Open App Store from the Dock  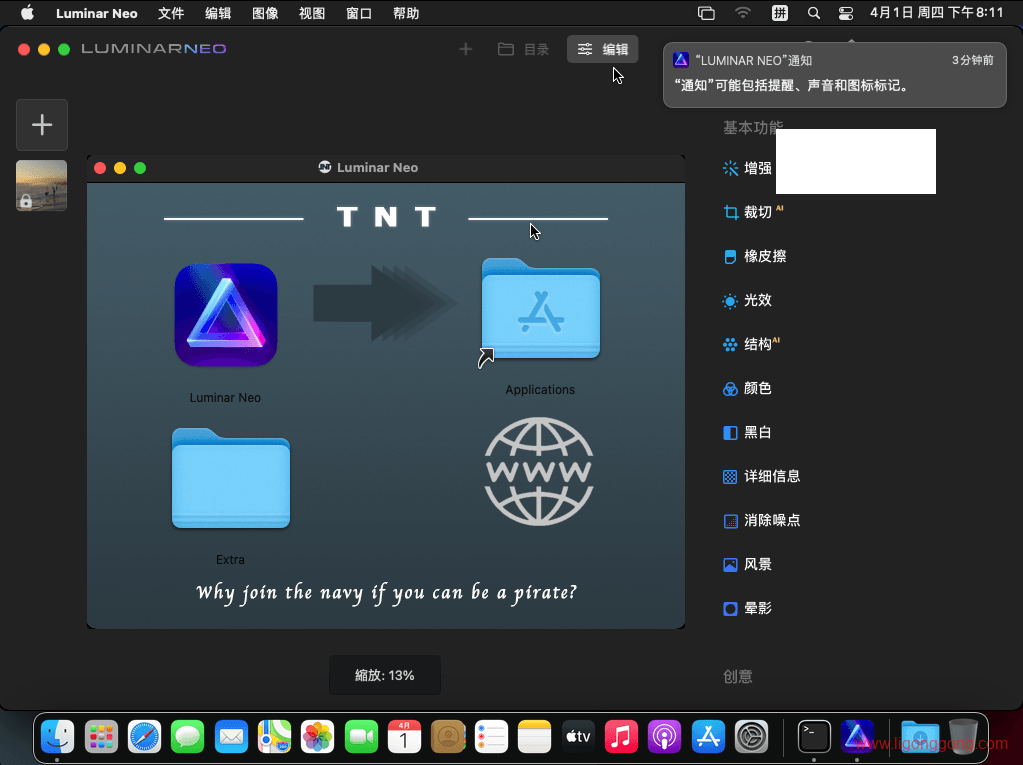coord(709,737)
